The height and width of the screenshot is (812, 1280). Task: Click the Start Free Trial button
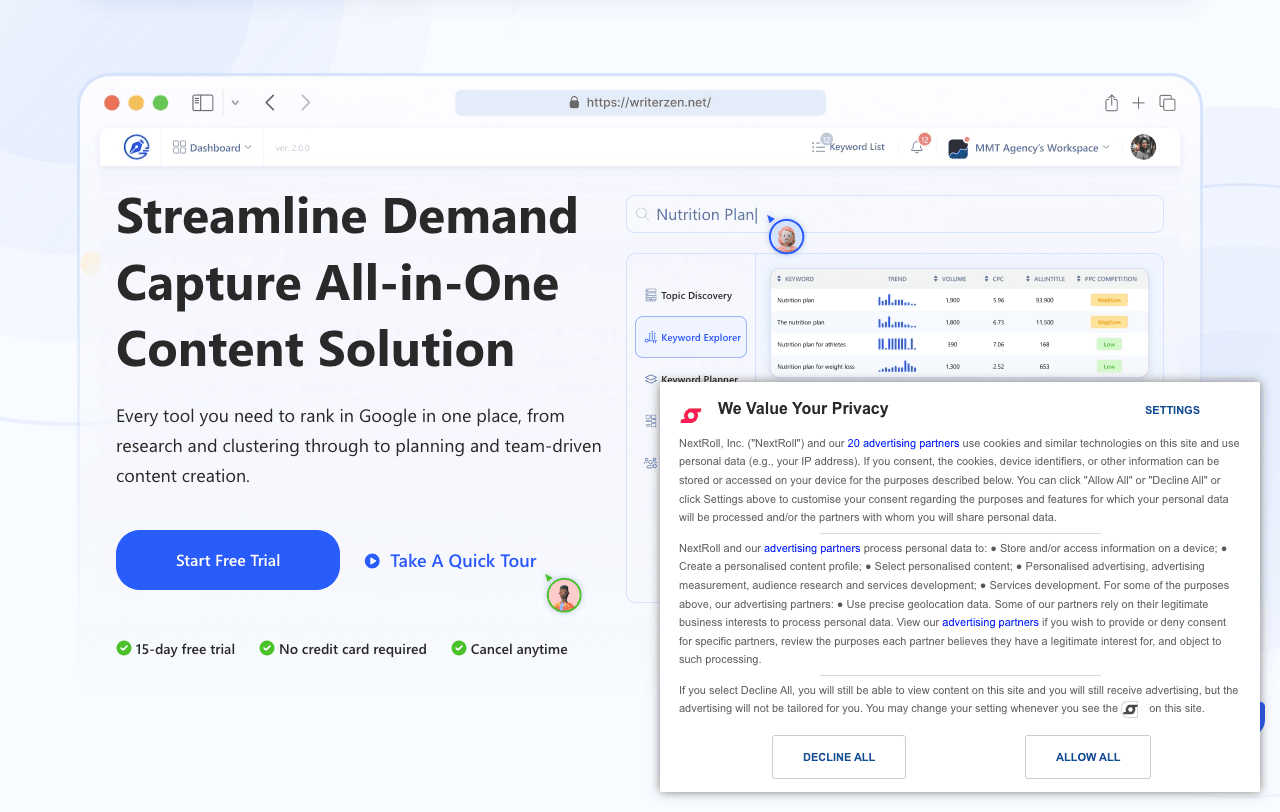tap(228, 560)
